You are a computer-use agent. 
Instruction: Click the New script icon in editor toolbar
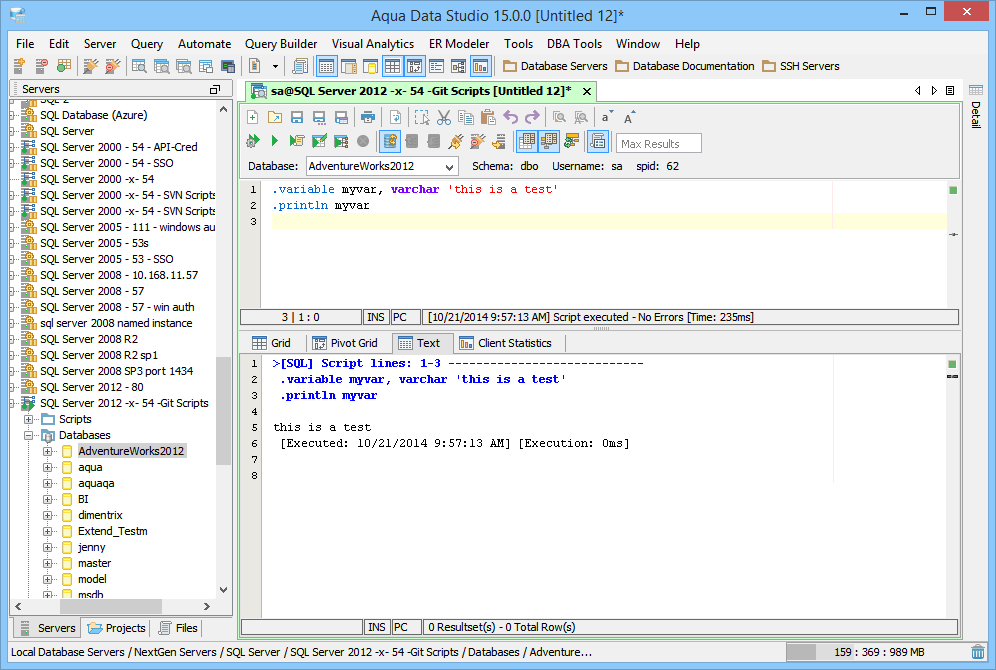pos(253,117)
